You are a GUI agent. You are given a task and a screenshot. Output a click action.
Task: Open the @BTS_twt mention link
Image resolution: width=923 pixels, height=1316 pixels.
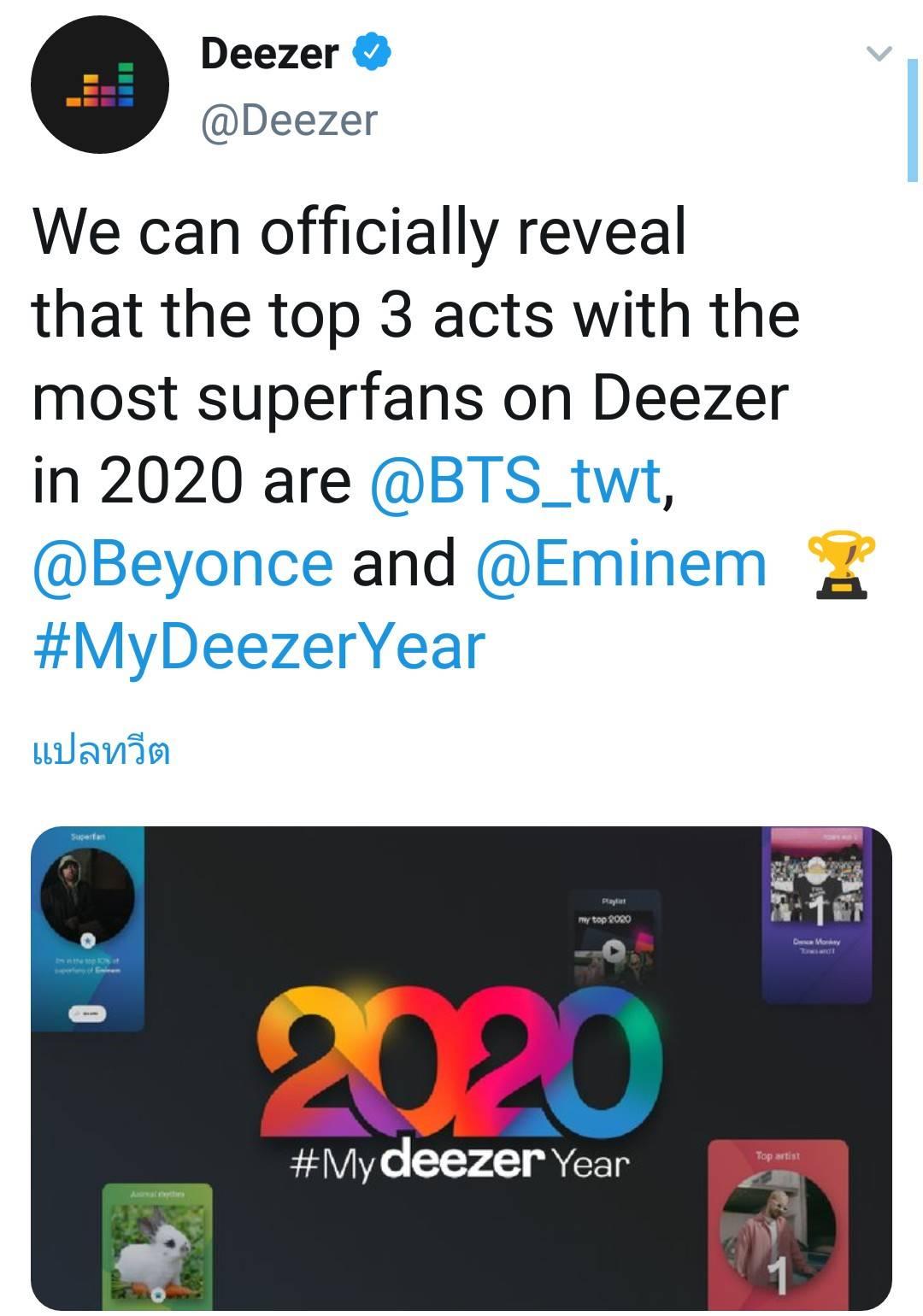515,481
